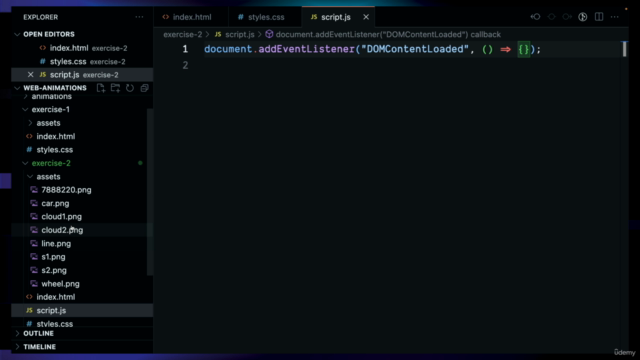Expand the Timeline section

[40, 347]
